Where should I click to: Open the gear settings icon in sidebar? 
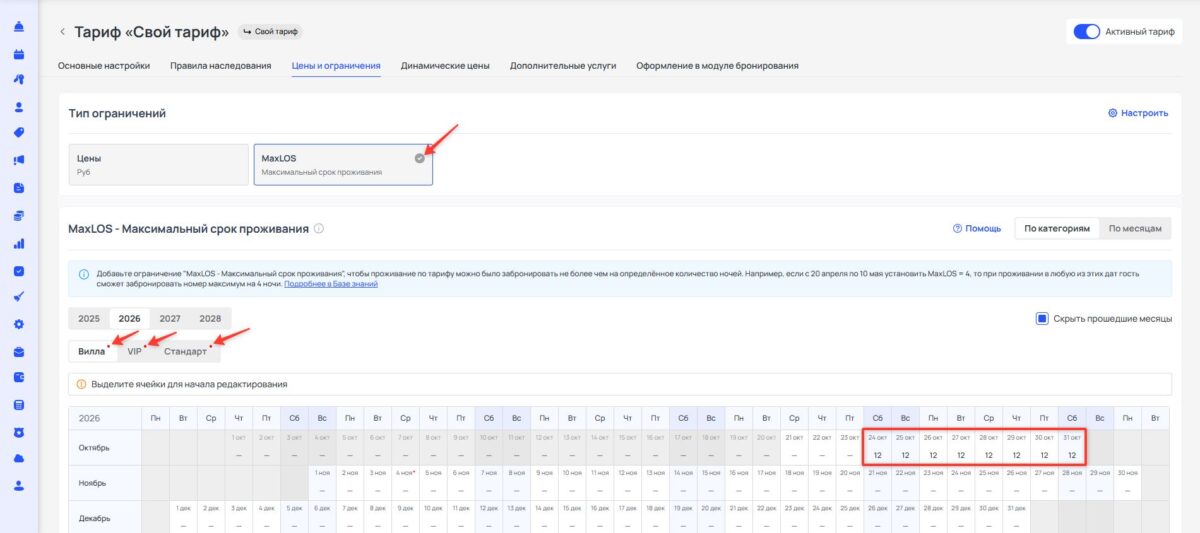19,324
